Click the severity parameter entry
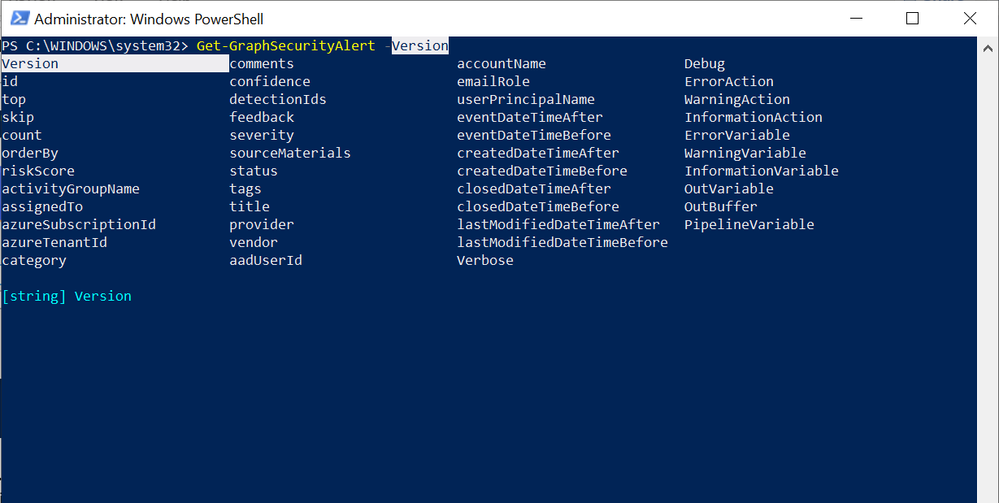The width and height of the screenshot is (999, 503). 261,135
